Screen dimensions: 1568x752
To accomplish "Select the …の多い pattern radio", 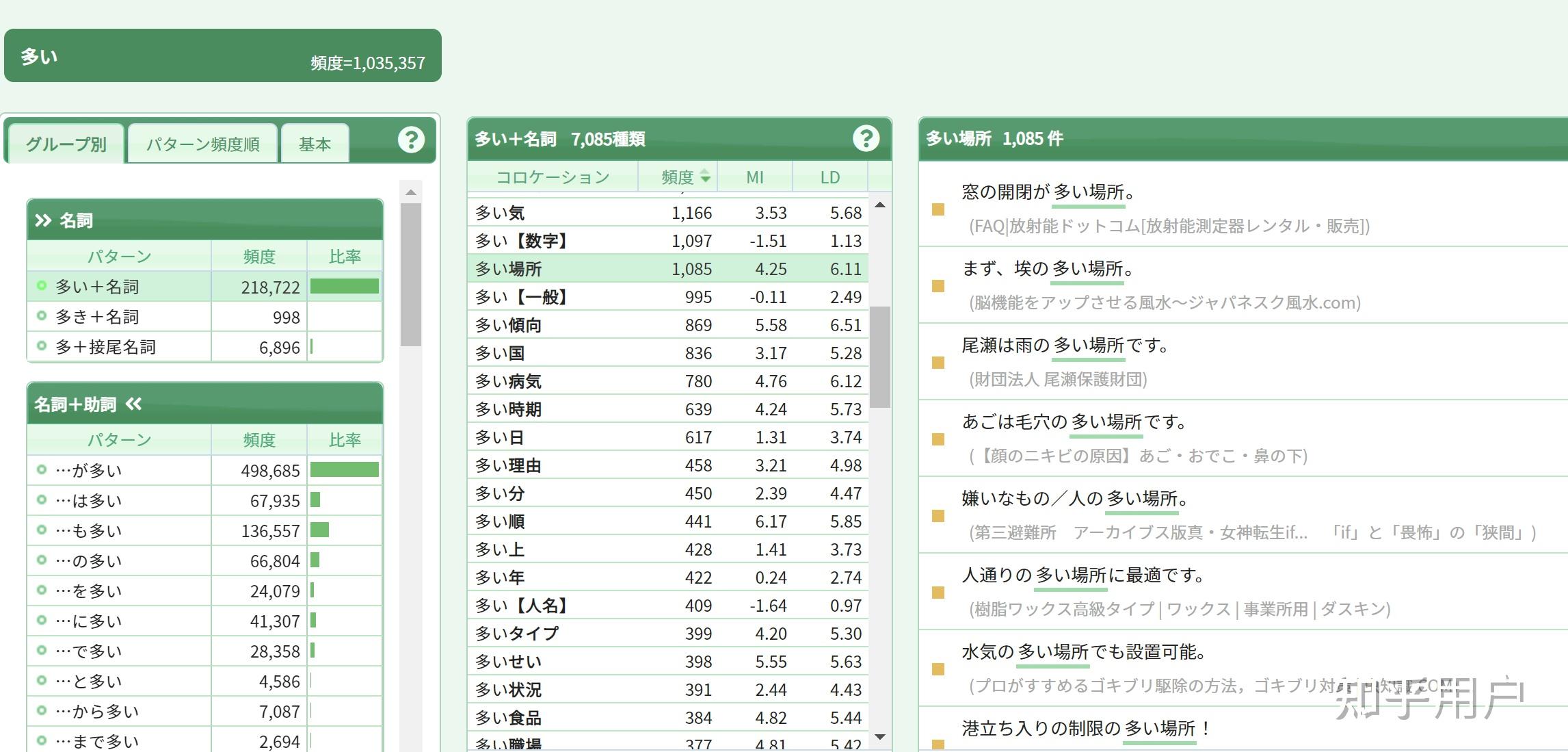I will pyautogui.click(x=42, y=560).
